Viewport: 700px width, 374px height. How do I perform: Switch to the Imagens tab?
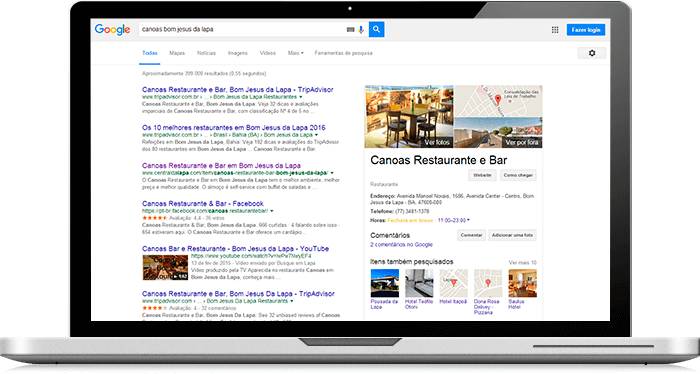click(238, 53)
